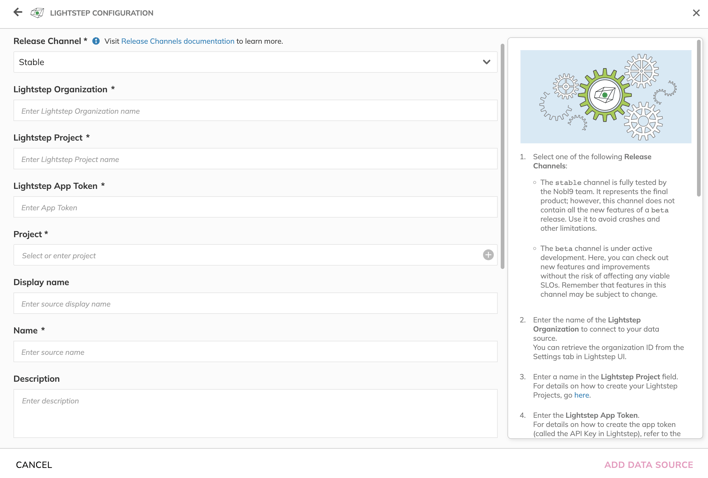
Task: Go back using the left arrow icon
Action: coord(18,12)
